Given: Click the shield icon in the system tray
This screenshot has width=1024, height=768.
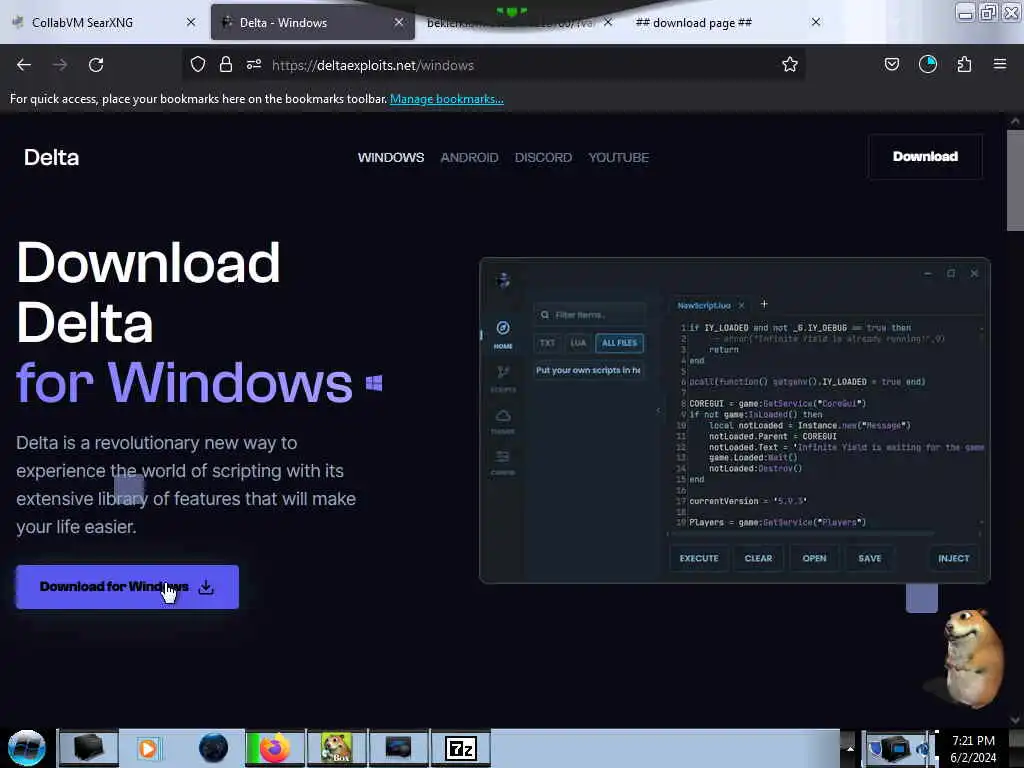Looking at the screenshot, I should pos(876,748).
